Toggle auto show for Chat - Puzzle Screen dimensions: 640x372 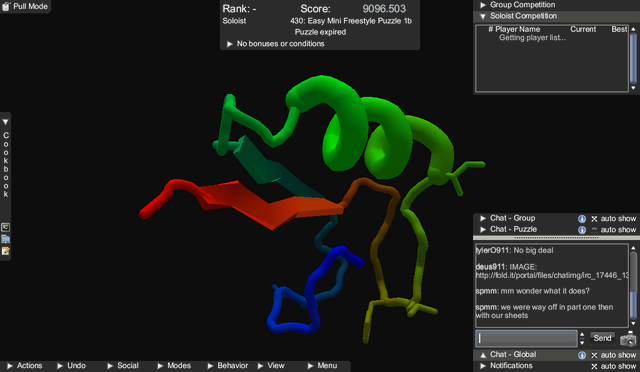pyautogui.click(x=594, y=230)
